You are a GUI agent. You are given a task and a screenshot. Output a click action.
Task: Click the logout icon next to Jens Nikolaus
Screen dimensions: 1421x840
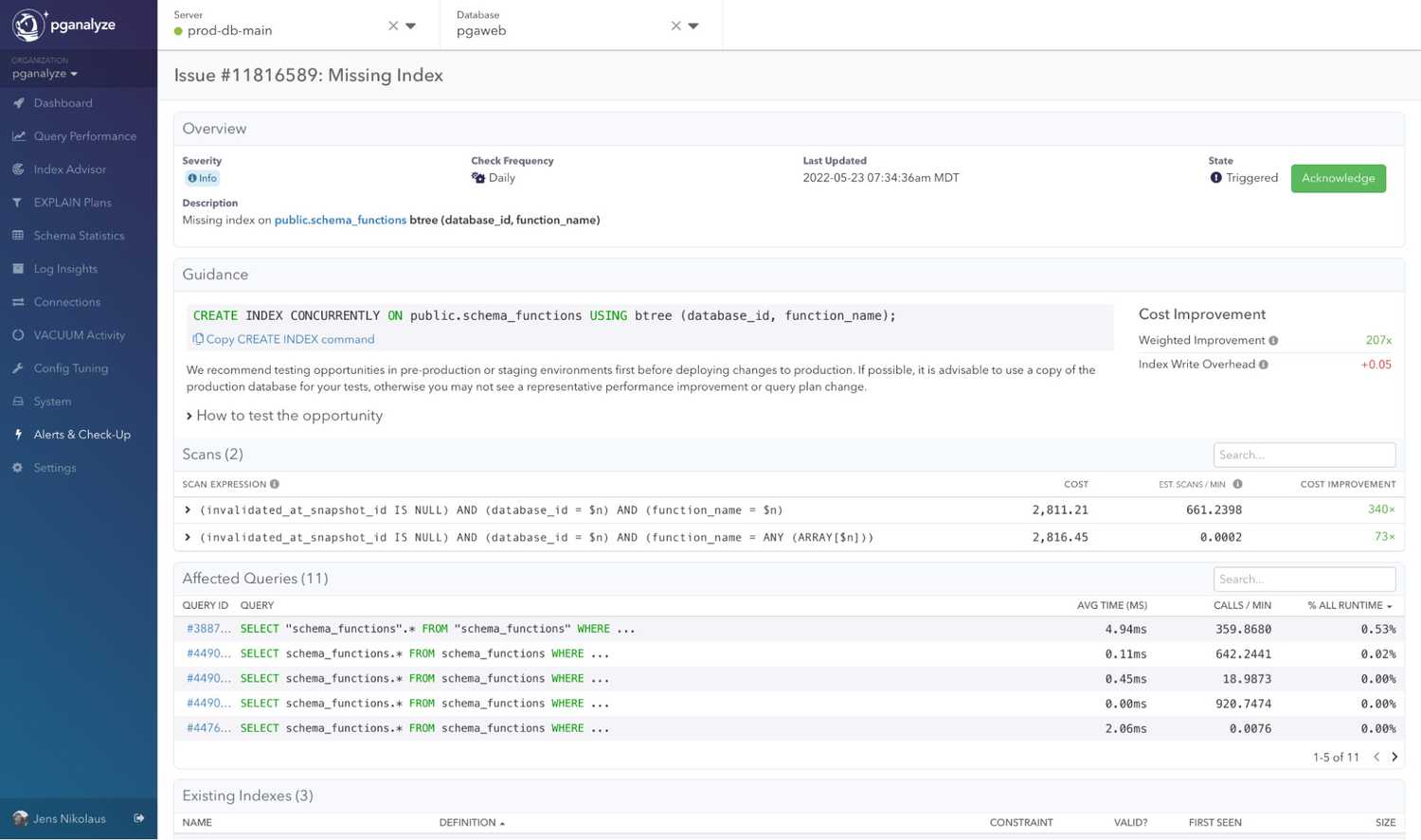coord(138,818)
